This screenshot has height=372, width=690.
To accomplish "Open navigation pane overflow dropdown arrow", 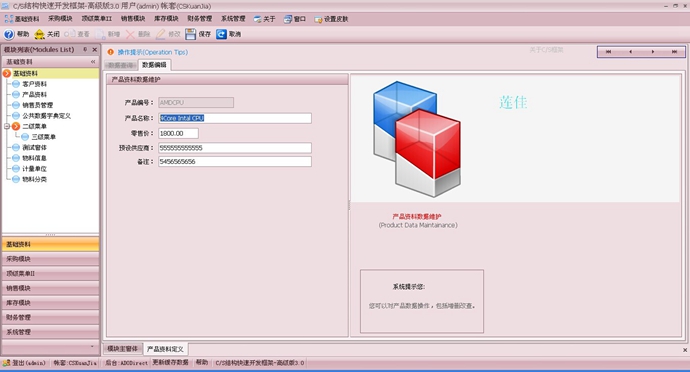I will coord(92,346).
